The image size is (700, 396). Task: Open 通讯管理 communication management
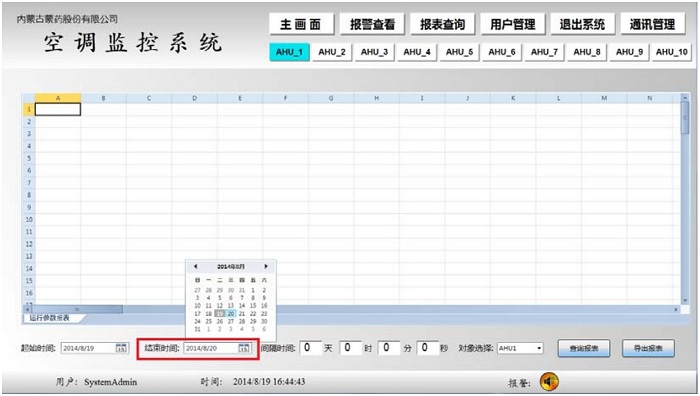653,24
